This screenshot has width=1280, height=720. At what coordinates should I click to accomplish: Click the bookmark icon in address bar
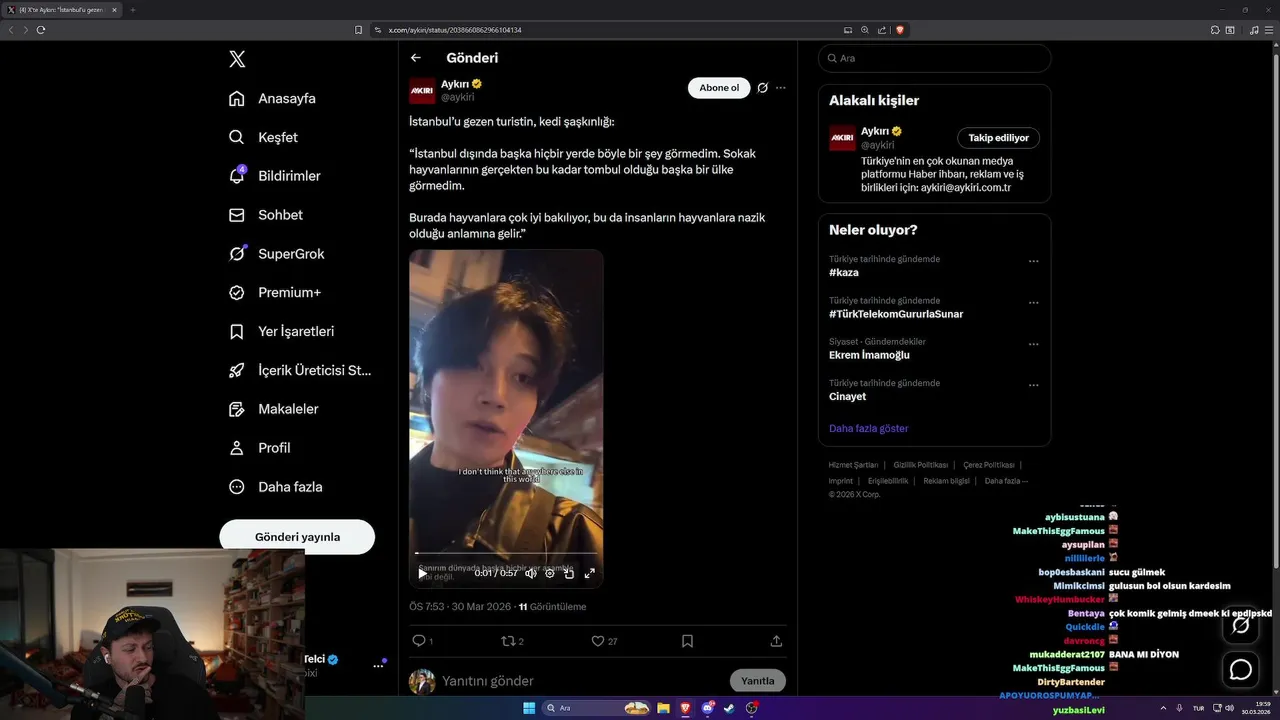(x=358, y=30)
